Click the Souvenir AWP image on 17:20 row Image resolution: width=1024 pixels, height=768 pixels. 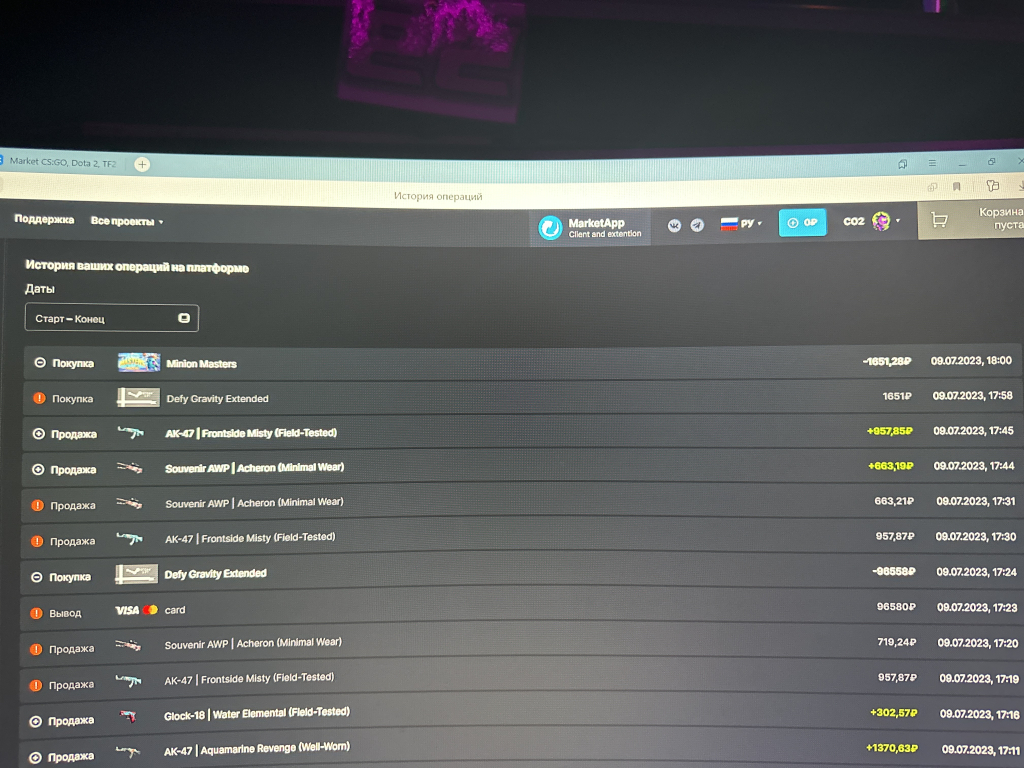(128, 645)
